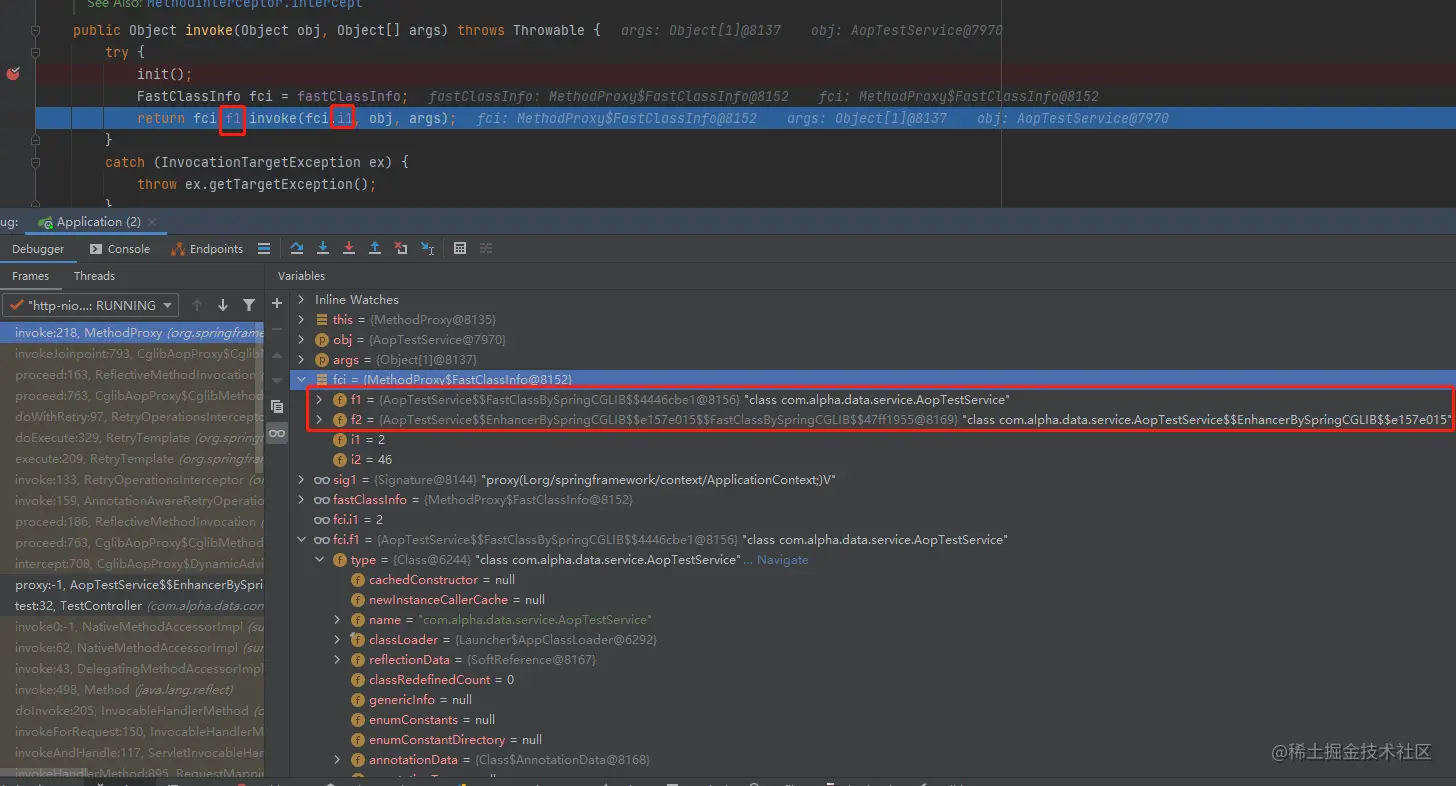1456x786 pixels.
Task: Select the intercept:708 frame
Action: (132, 564)
